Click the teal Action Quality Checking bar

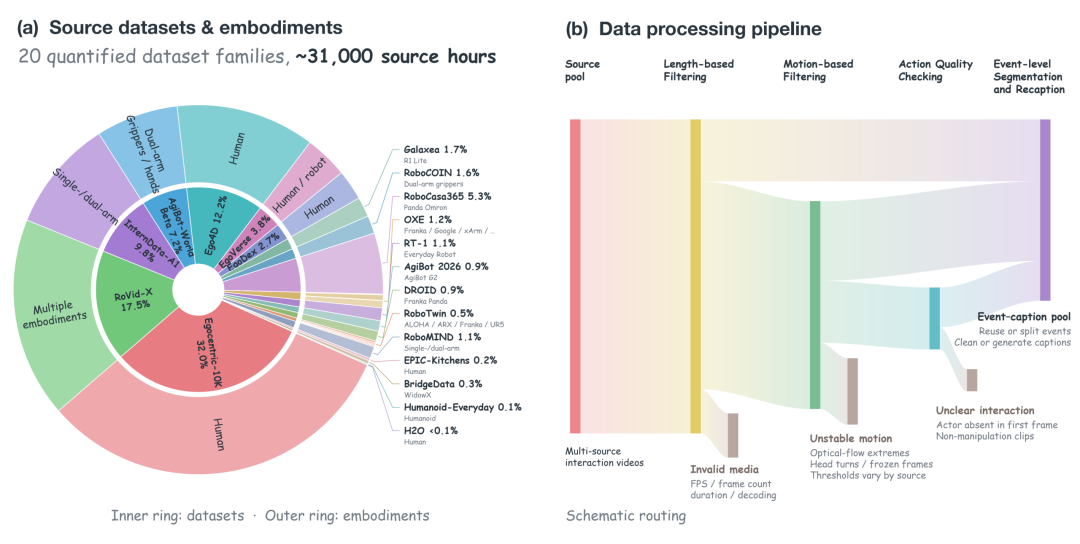[x=934, y=318]
